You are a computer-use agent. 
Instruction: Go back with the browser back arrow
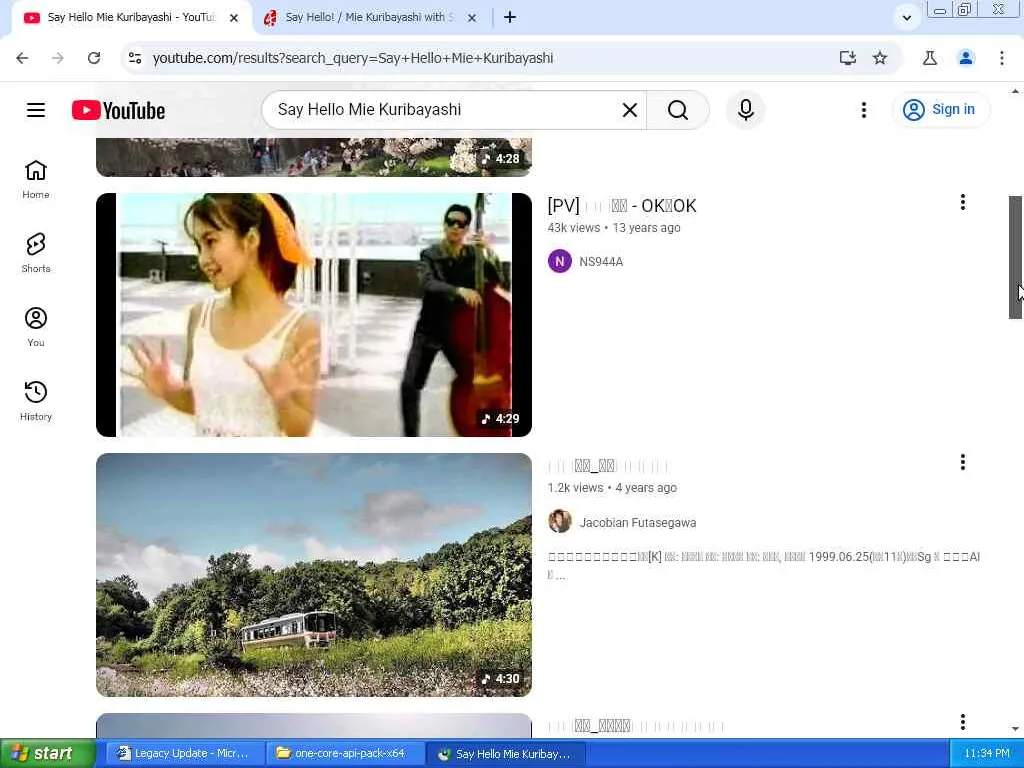click(22, 58)
